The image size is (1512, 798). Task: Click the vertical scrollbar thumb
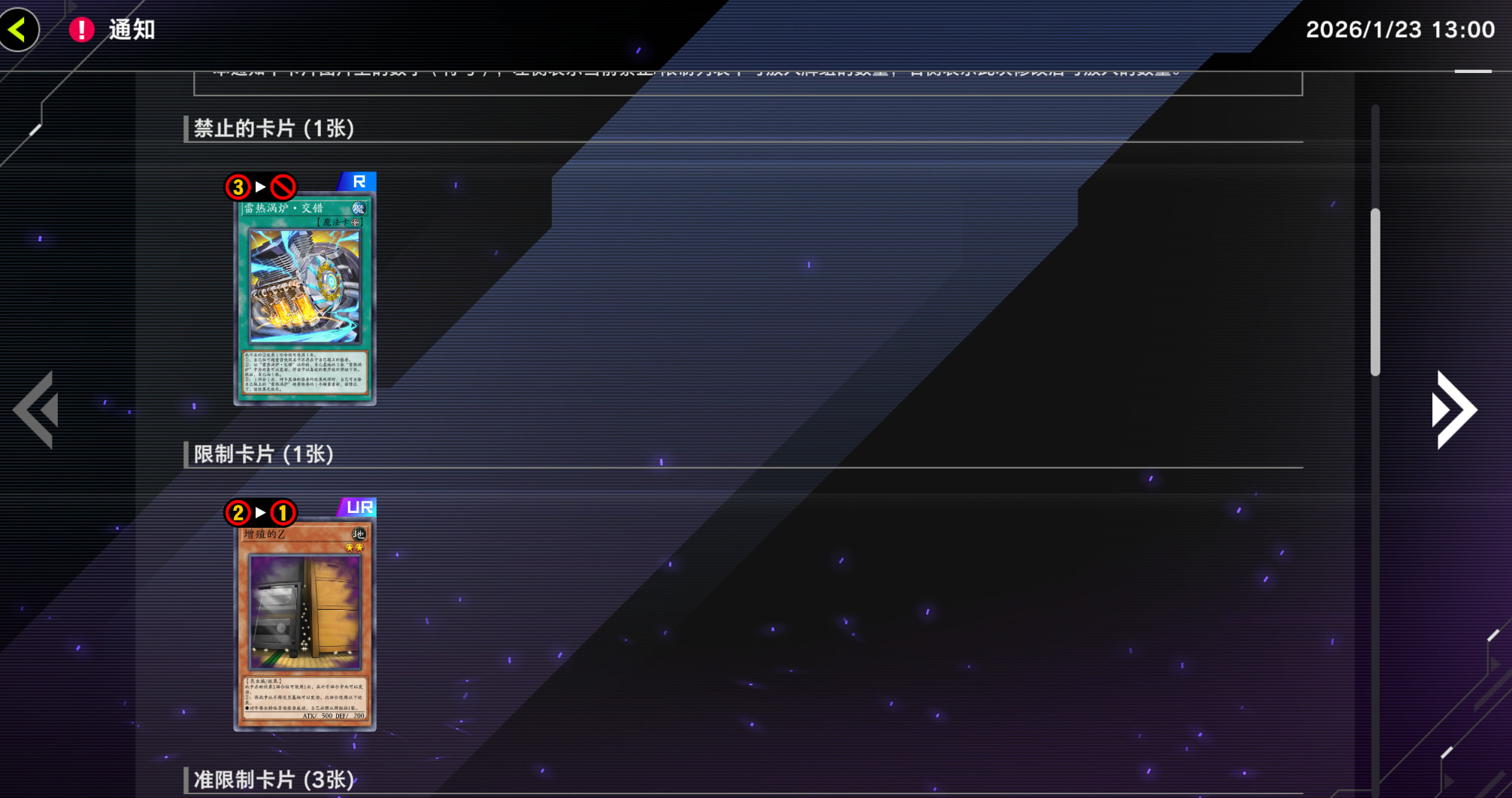(x=1375, y=292)
